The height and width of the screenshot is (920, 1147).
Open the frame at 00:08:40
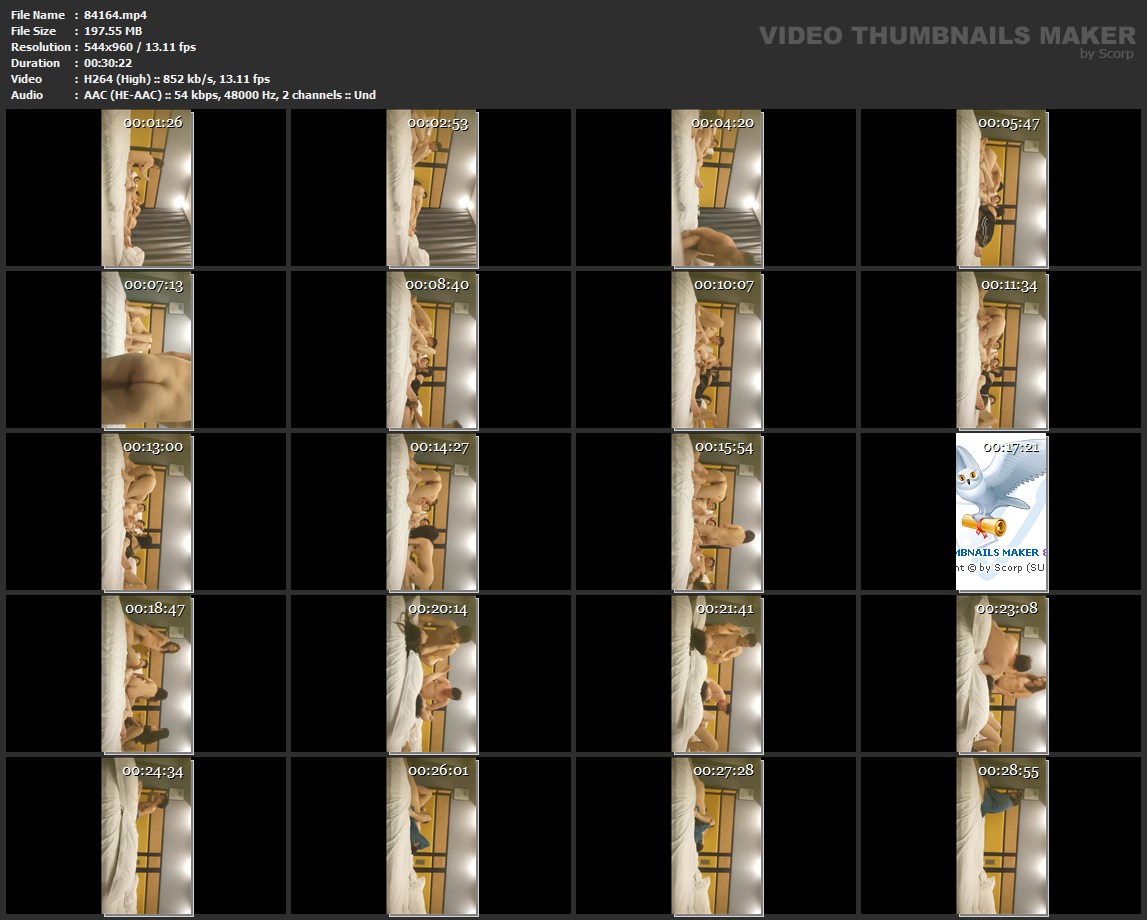click(432, 350)
